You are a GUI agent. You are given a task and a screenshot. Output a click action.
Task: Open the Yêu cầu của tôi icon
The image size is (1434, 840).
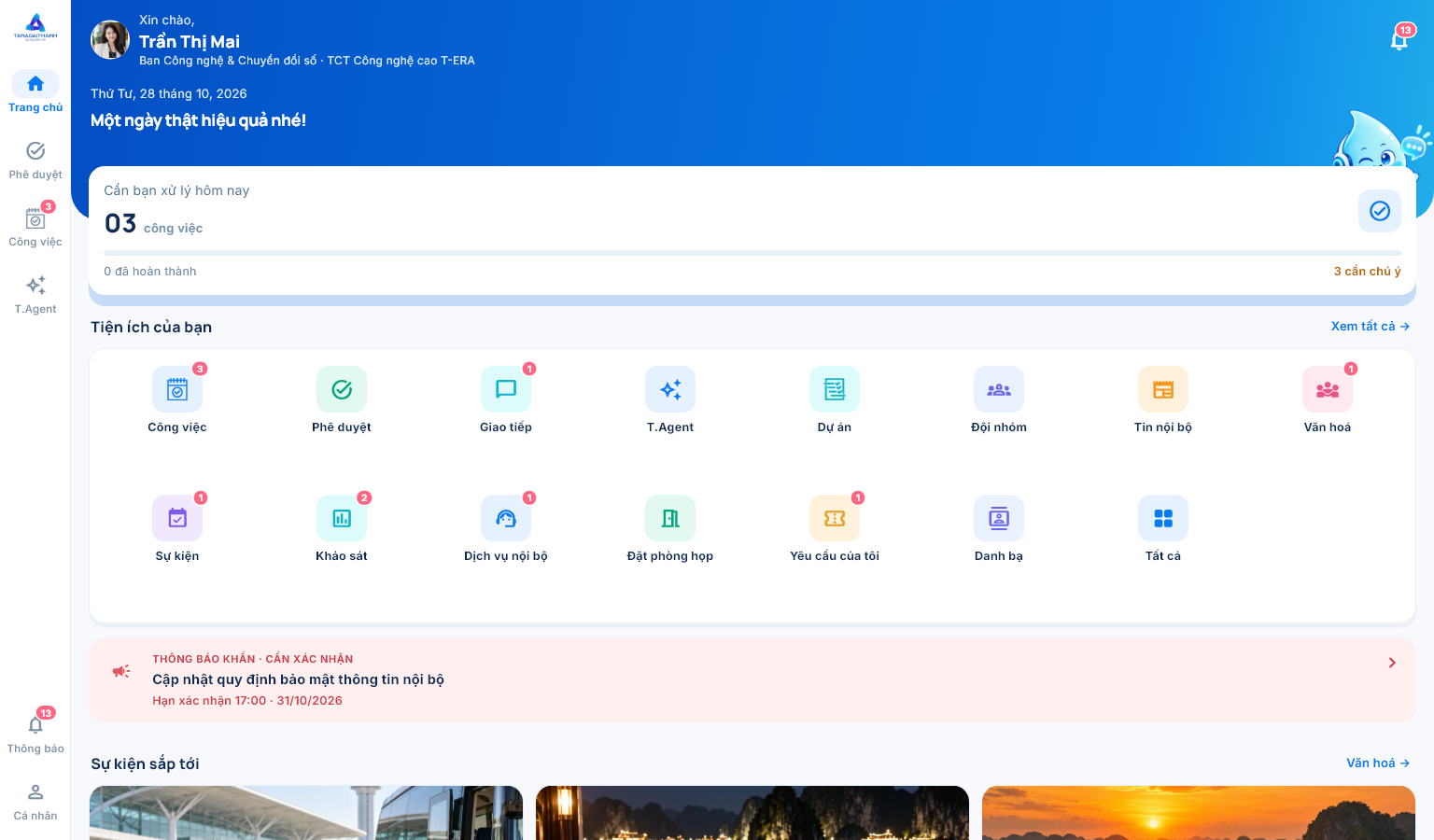coord(835,518)
